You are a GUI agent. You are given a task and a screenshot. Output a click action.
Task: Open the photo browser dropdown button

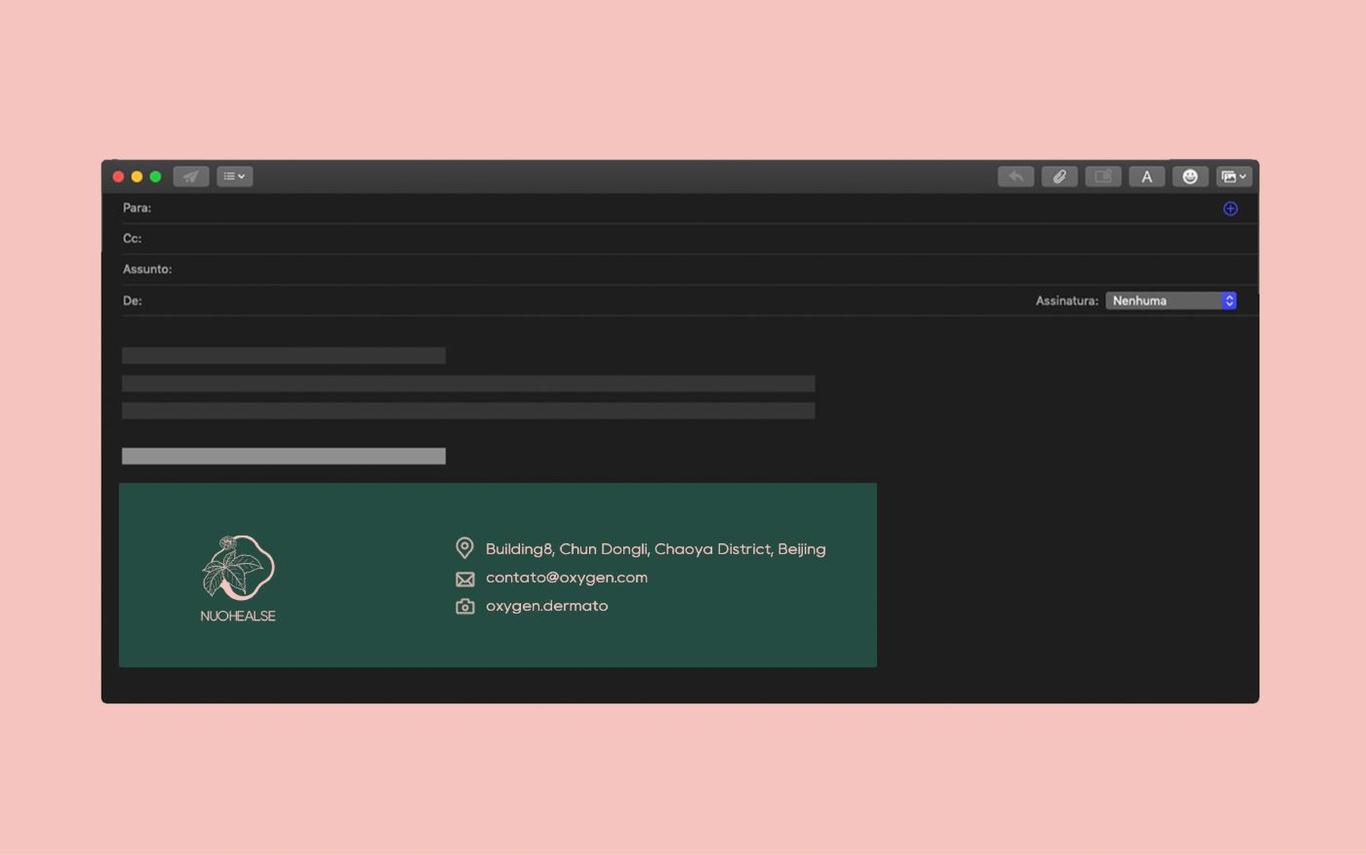(x=1233, y=177)
